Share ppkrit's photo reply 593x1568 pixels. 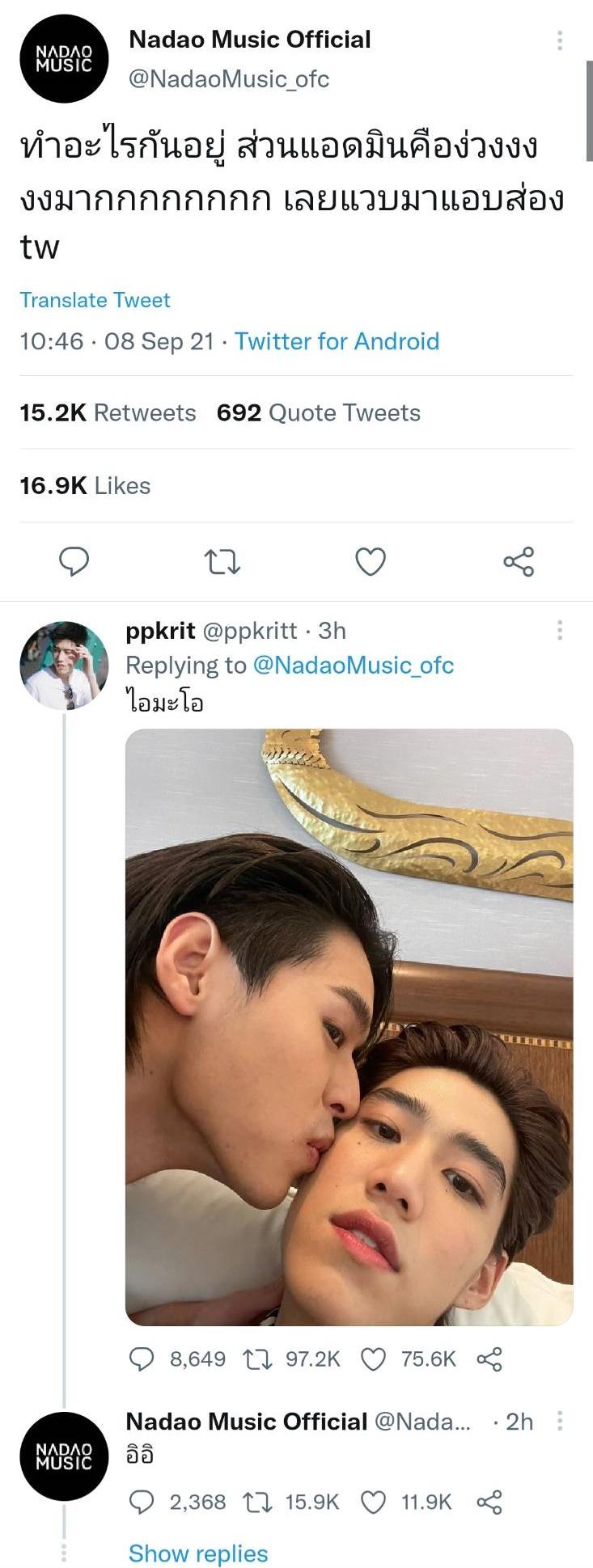point(489,1359)
